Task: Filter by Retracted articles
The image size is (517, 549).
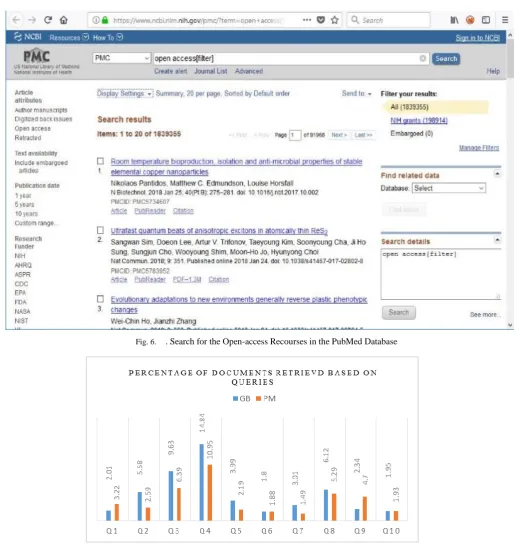Action: point(28,138)
